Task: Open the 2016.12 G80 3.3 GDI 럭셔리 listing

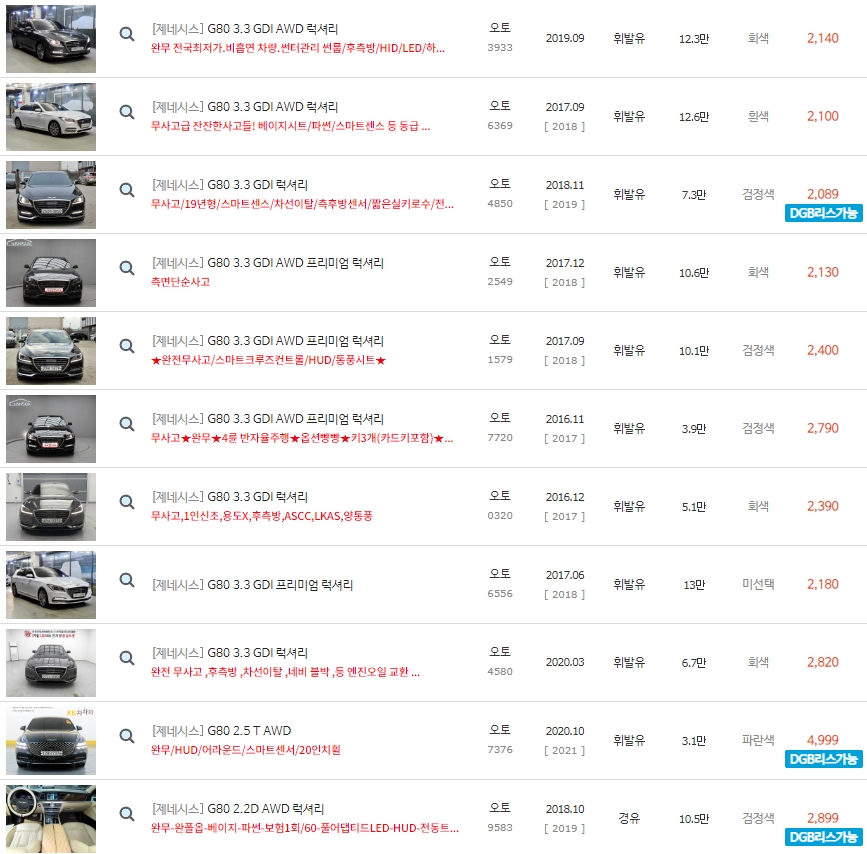Action: coord(230,496)
